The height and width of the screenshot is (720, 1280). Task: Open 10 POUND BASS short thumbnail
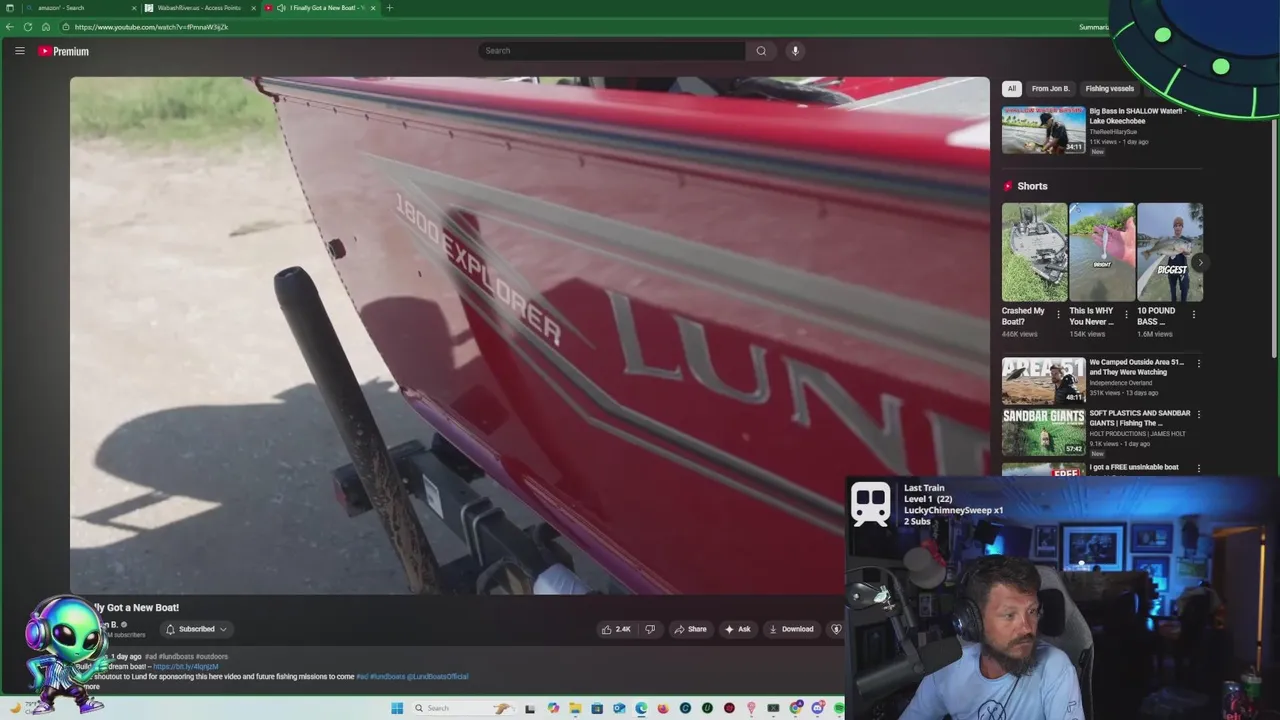tap(1169, 252)
